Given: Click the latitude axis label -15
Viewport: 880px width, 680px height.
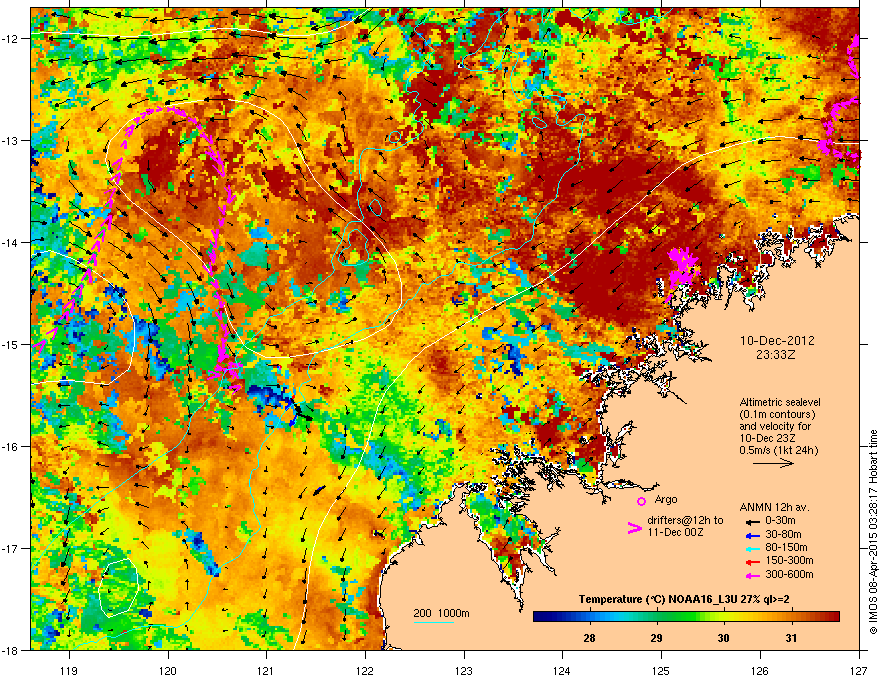Looking at the screenshot, I should [11, 344].
